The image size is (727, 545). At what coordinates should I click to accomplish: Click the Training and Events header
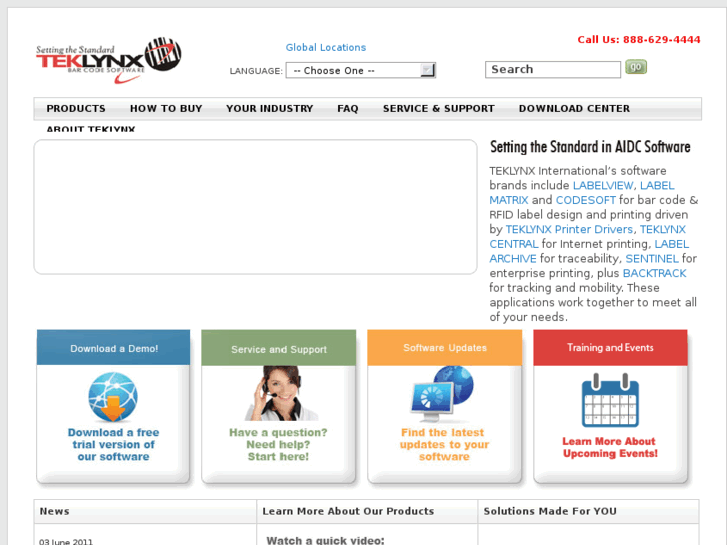click(610, 348)
